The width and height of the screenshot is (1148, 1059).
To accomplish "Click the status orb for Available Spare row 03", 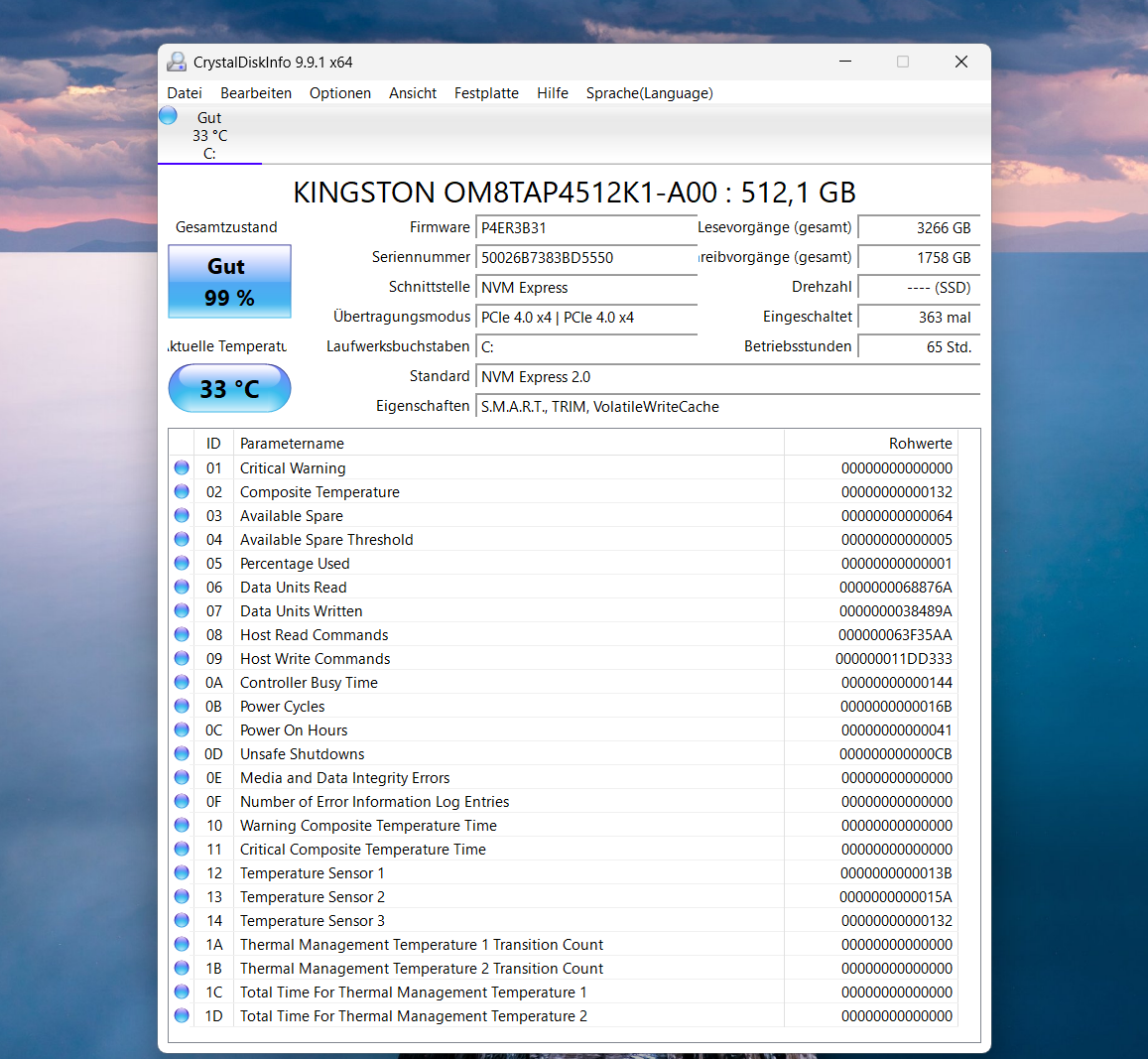I will coord(182,515).
